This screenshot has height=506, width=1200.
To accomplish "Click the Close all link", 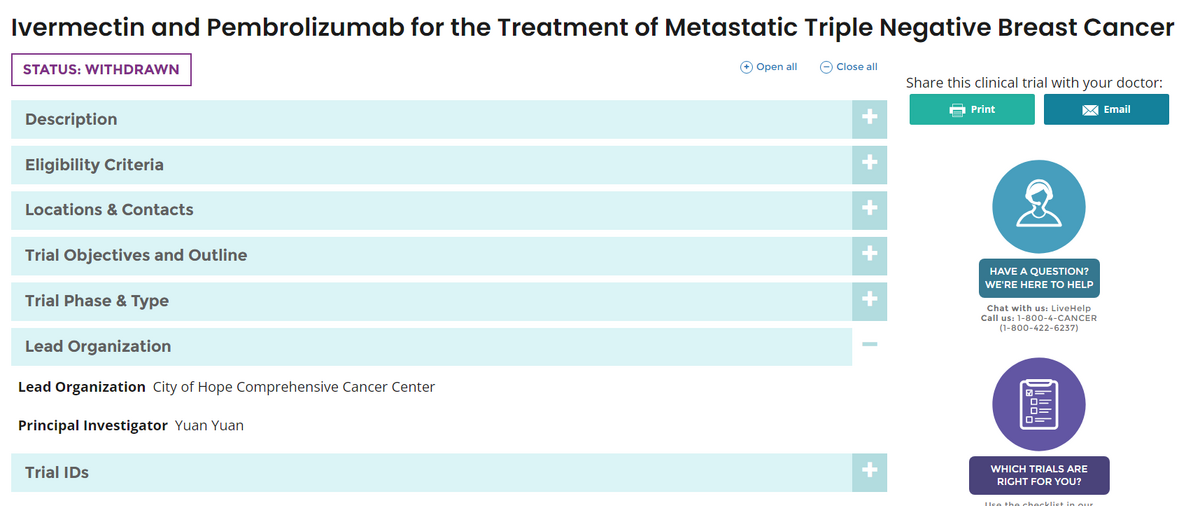I will (x=848, y=67).
